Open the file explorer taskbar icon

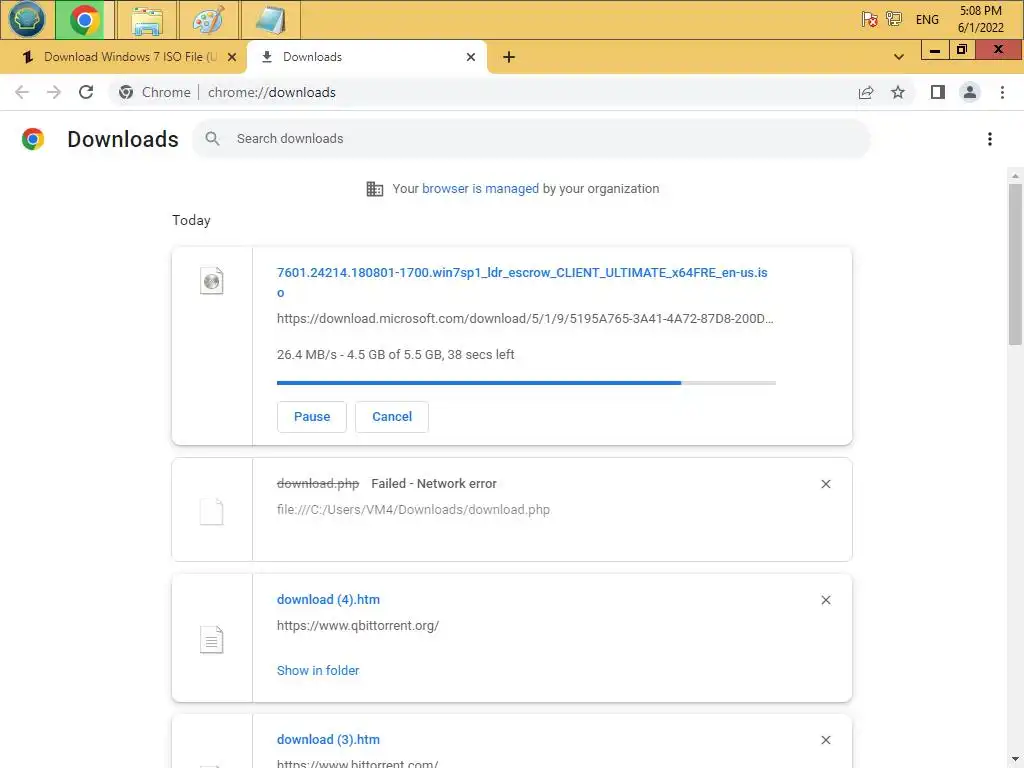click(147, 20)
